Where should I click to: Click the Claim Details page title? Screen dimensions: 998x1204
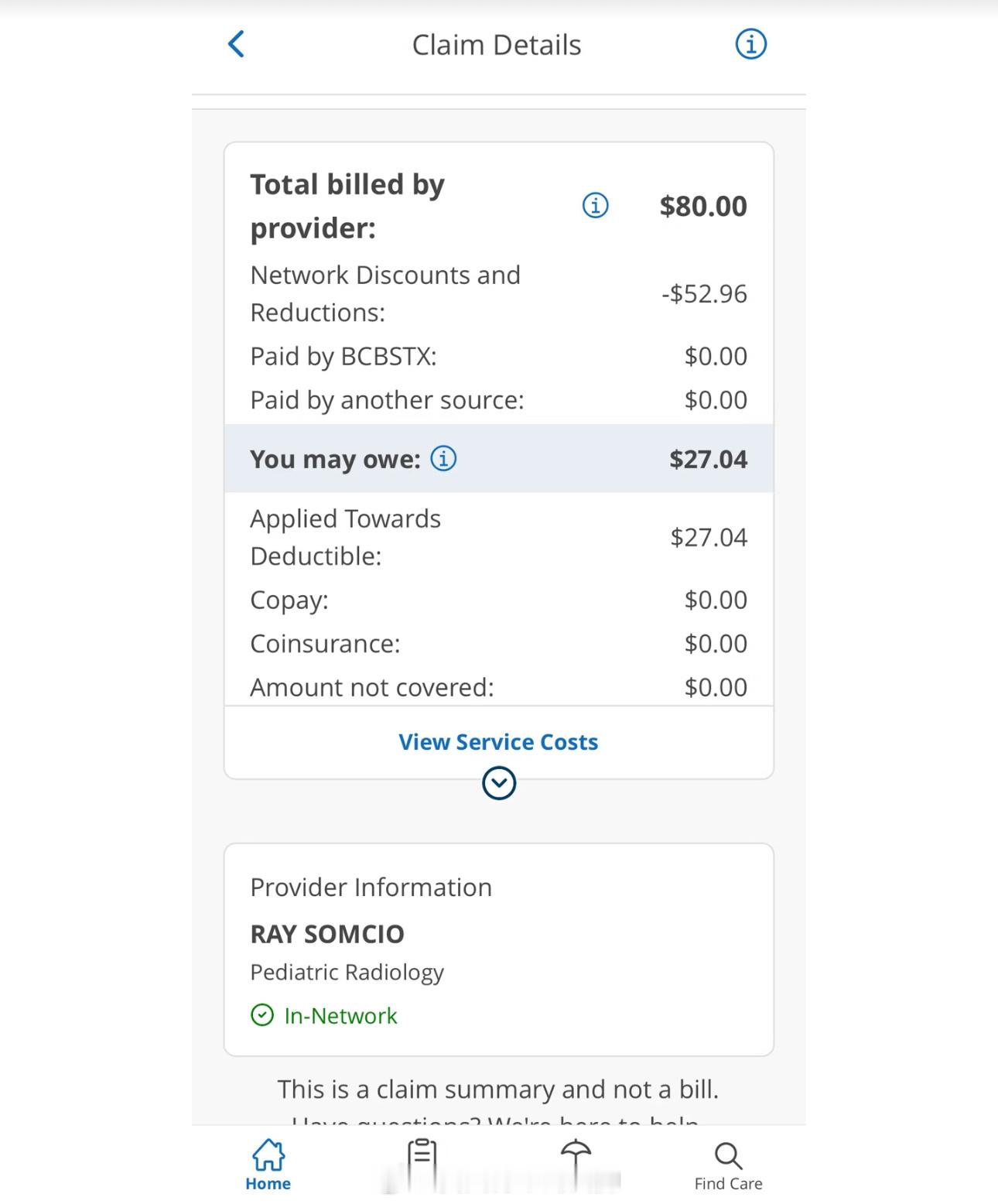coord(496,45)
